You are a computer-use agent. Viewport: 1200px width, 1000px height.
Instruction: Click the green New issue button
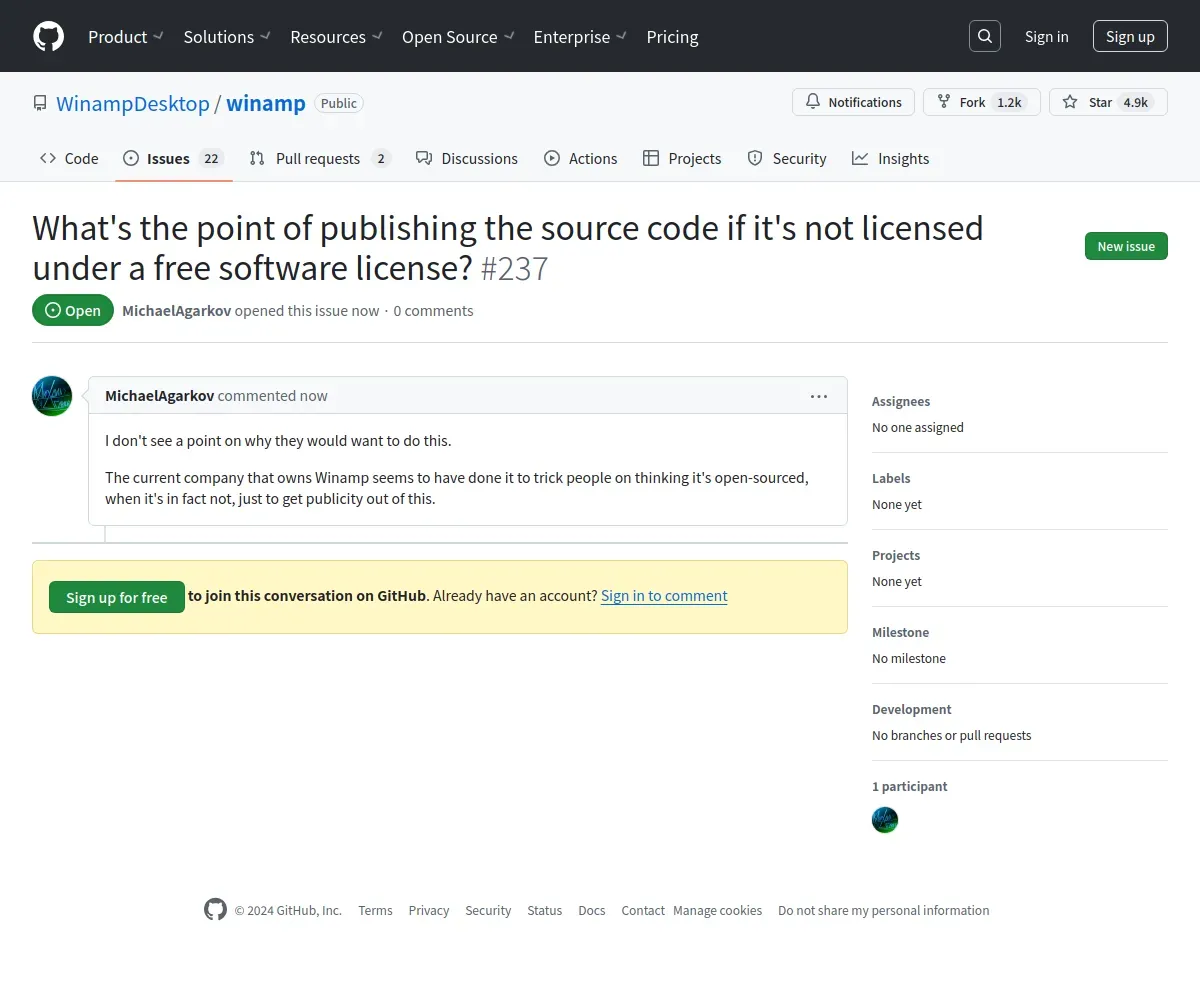click(1126, 246)
